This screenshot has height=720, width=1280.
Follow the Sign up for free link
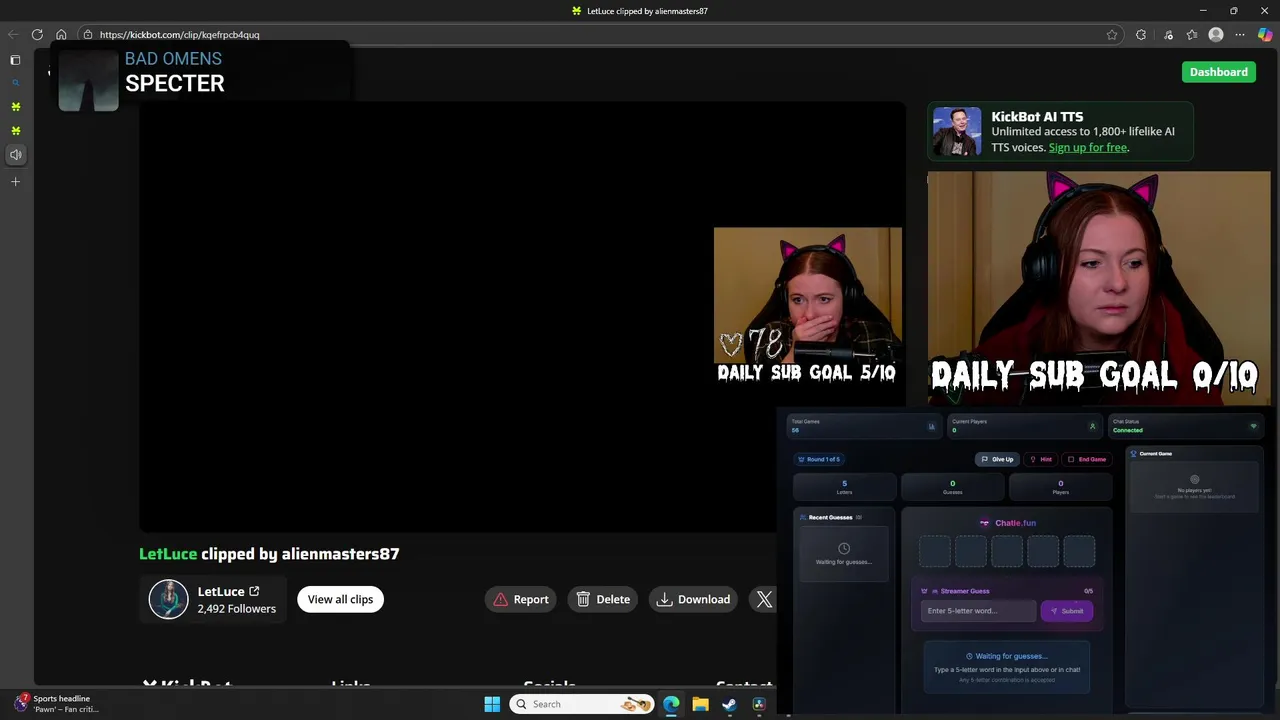point(1087,148)
